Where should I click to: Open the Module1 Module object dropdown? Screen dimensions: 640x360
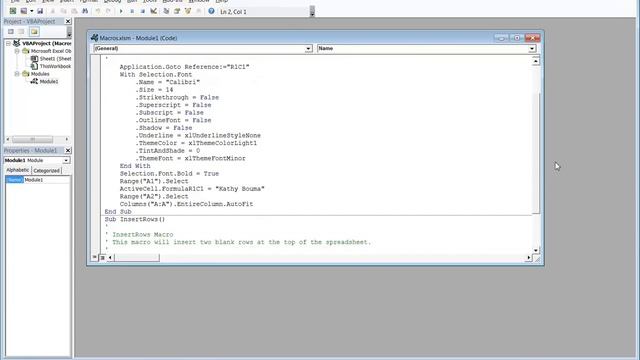coord(66,160)
